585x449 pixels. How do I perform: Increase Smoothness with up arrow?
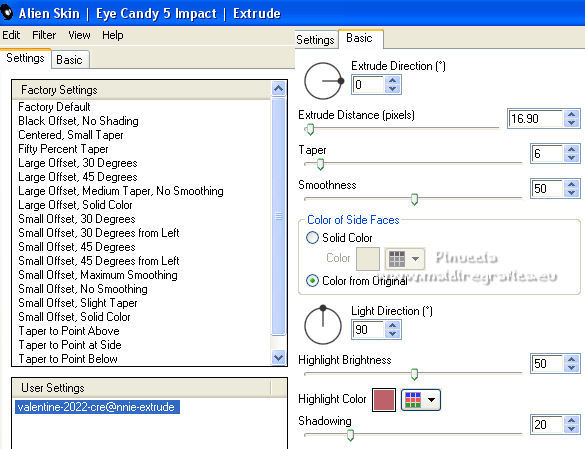click(571, 184)
